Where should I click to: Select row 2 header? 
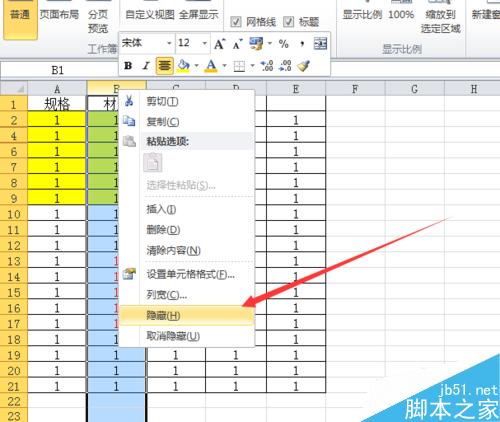pos(14,120)
